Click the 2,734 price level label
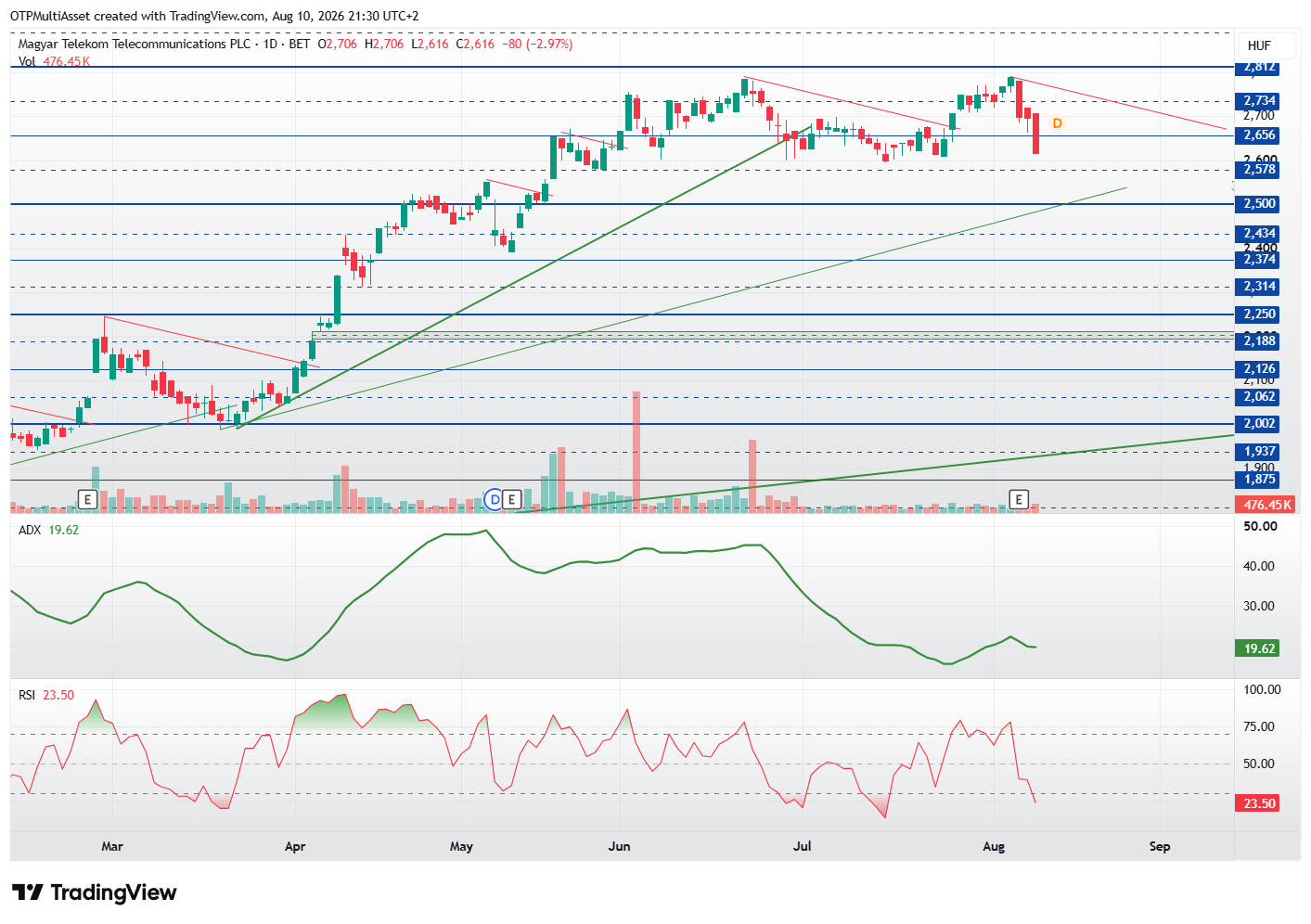The height and width of the screenshot is (924, 1311). (1259, 101)
